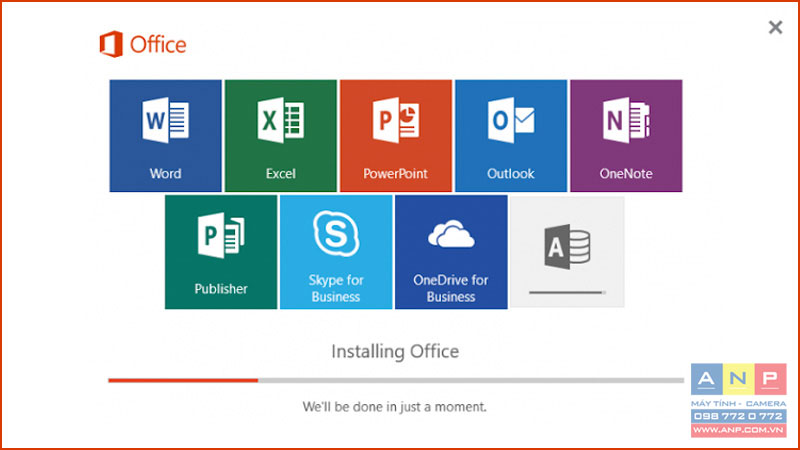Click the Access tile loading bar
800x450 pixels.
click(567, 292)
